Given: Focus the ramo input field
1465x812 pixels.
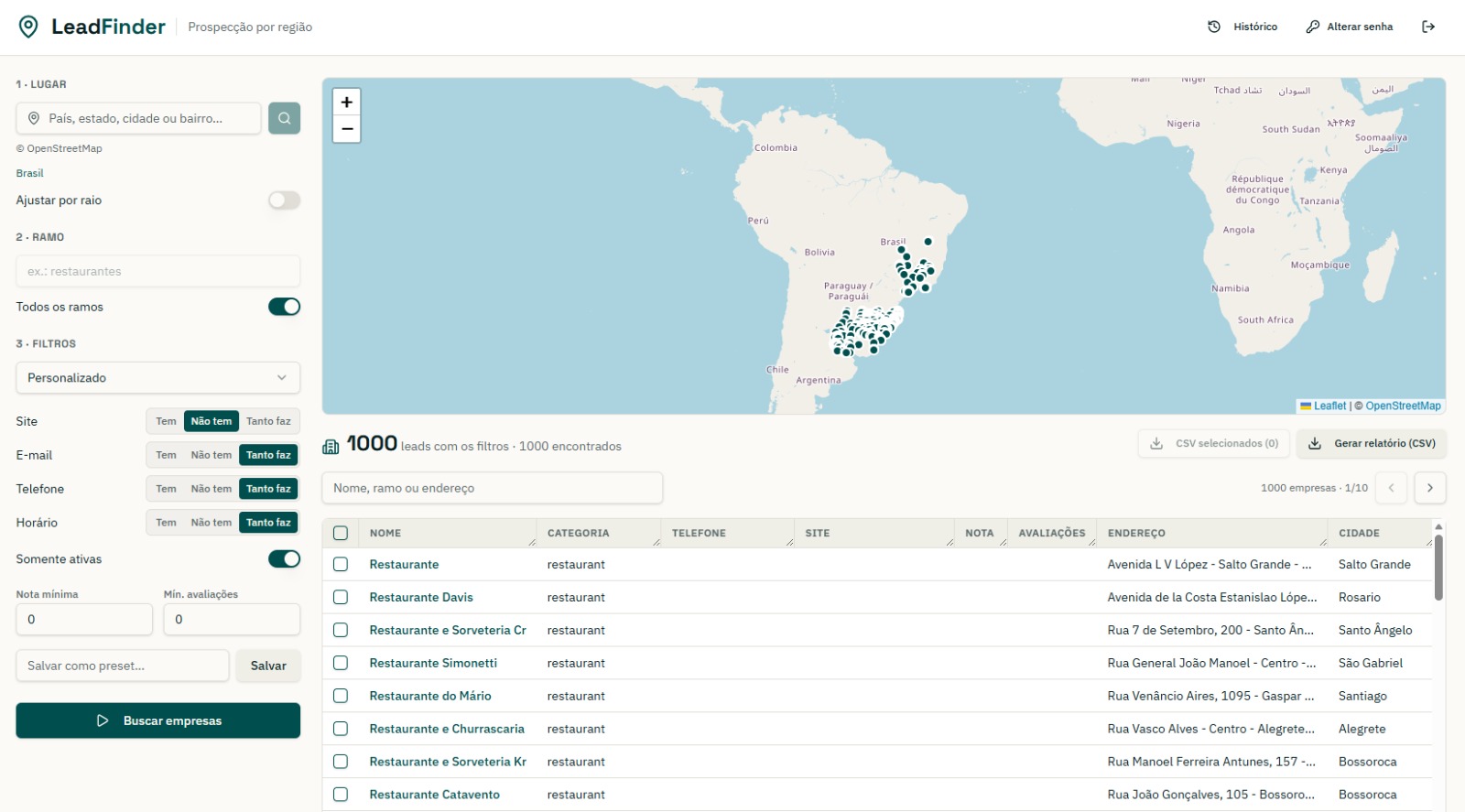Looking at the screenshot, I should 157,271.
